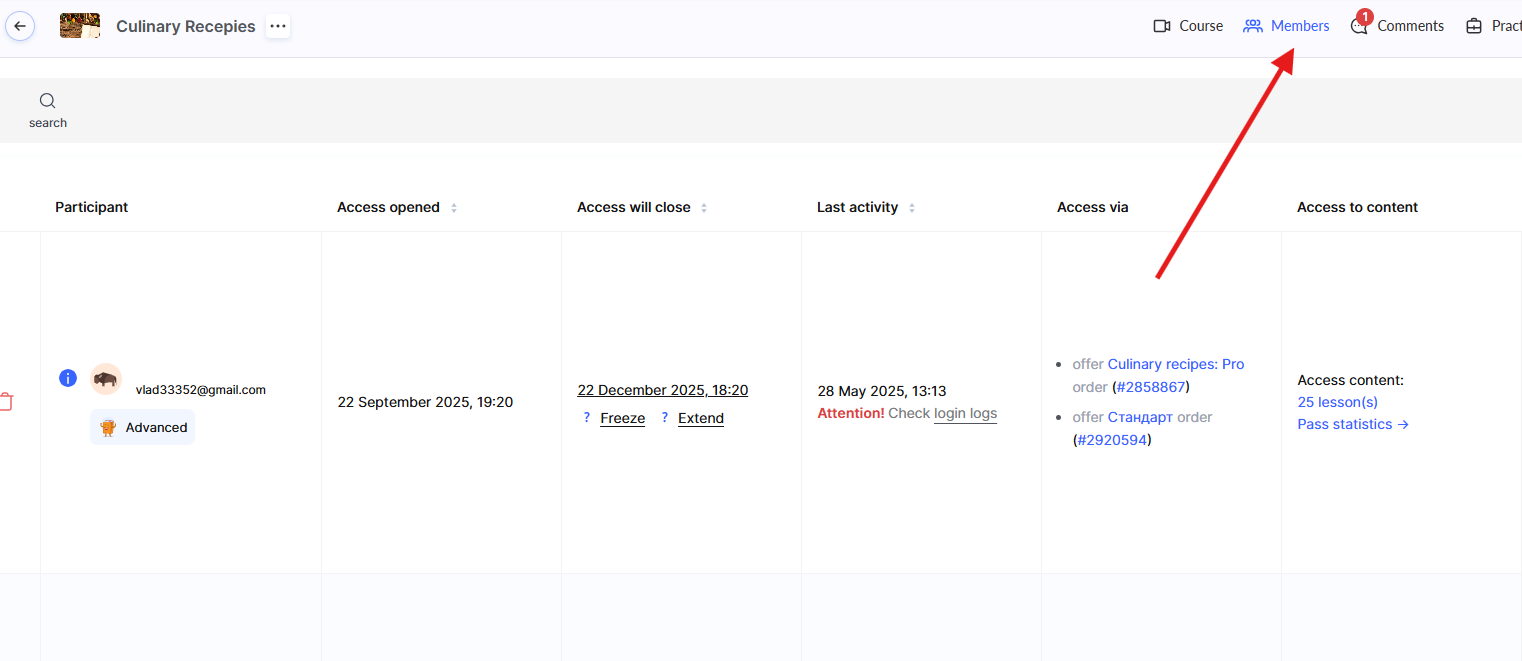Screen dimensions: 1522x661
Task: Click the blue info icon beside participant
Action: (68, 378)
